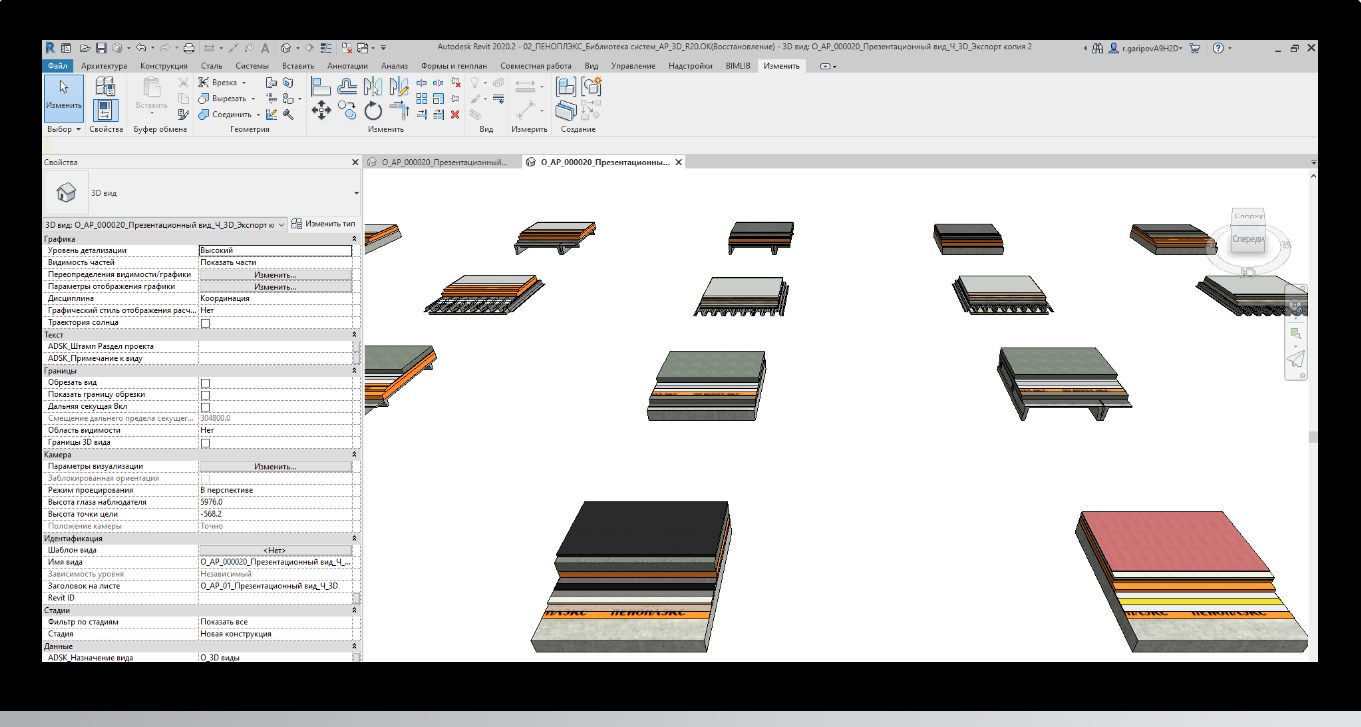1361x727 pixels.
Task: Click the Help question mark icon in the title bar
Action: (1219, 47)
